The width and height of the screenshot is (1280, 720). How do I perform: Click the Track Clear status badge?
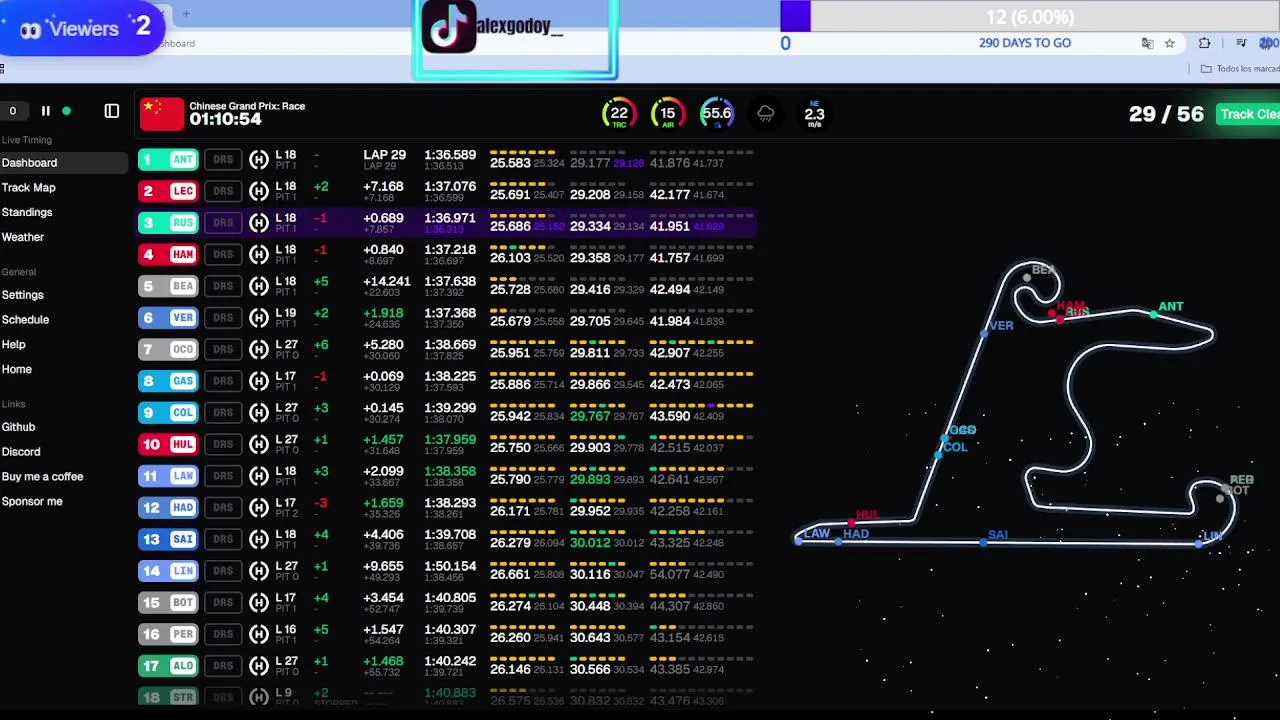click(x=1248, y=114)
